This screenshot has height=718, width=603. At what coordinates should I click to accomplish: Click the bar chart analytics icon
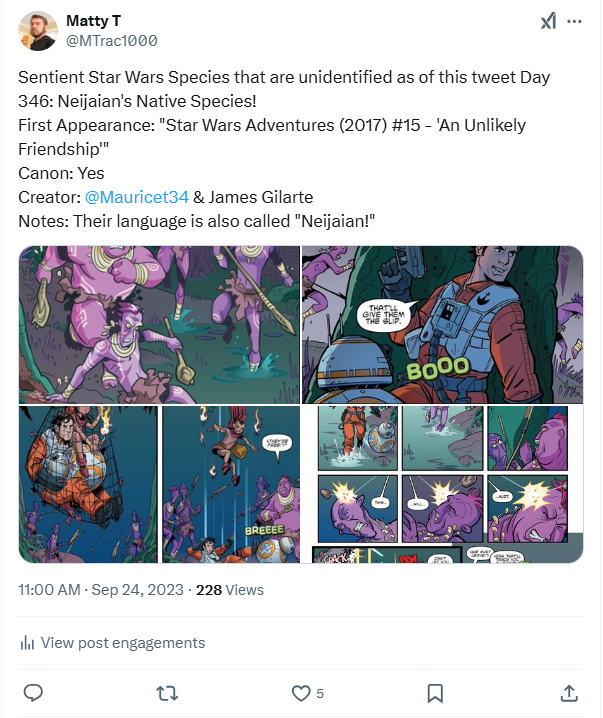point(28,643)
